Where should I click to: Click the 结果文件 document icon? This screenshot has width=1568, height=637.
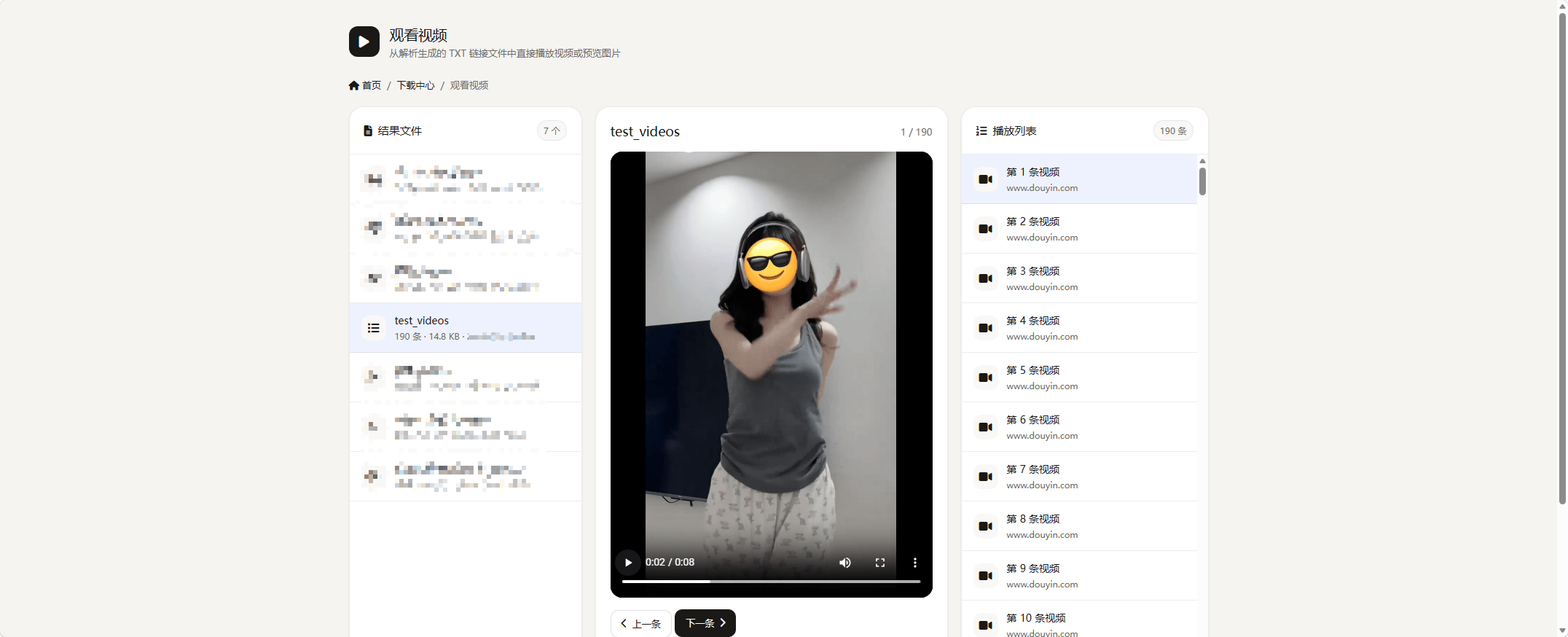point(368,131)
